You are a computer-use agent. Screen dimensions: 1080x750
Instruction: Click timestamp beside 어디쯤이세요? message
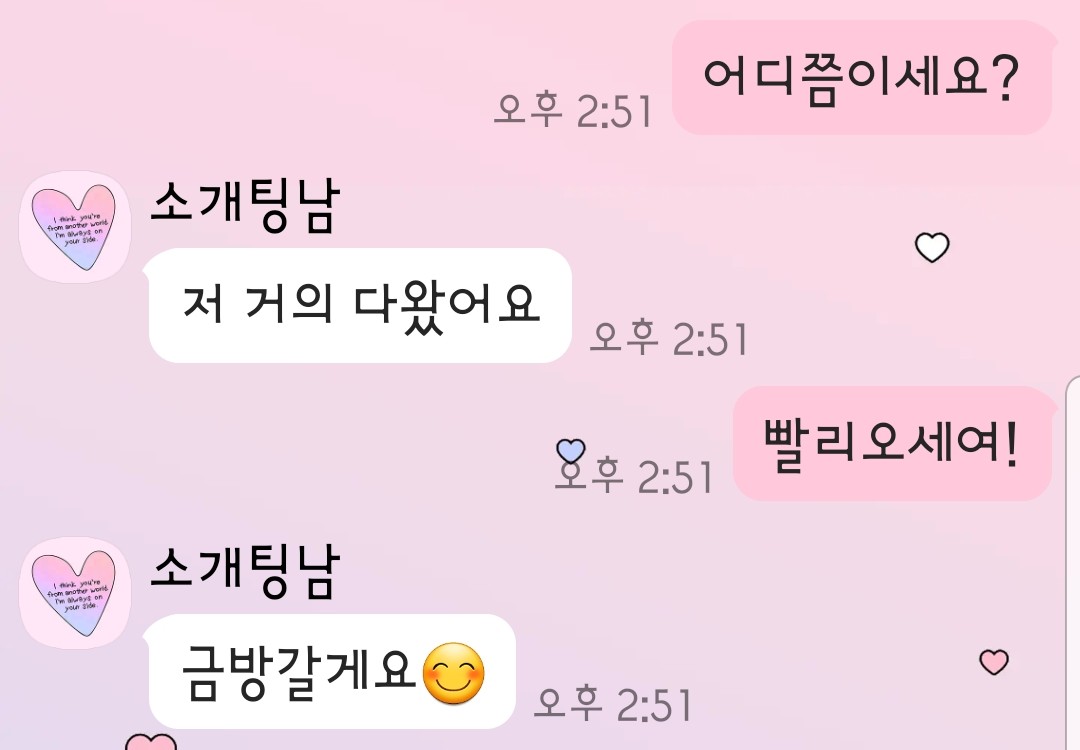[573, 110]
